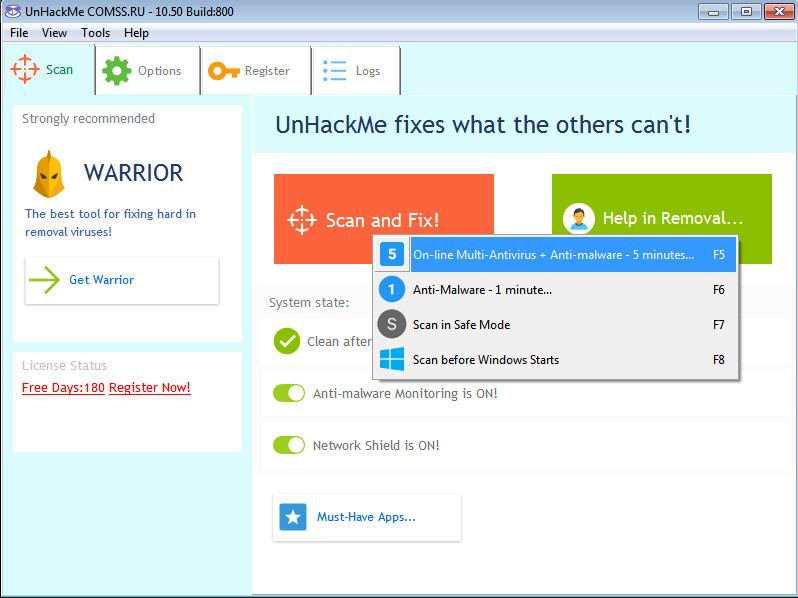The height and width of the screenshot is (598, 798).
Task: Click the Get Warrior button
Action: click(x=122, y=280)
